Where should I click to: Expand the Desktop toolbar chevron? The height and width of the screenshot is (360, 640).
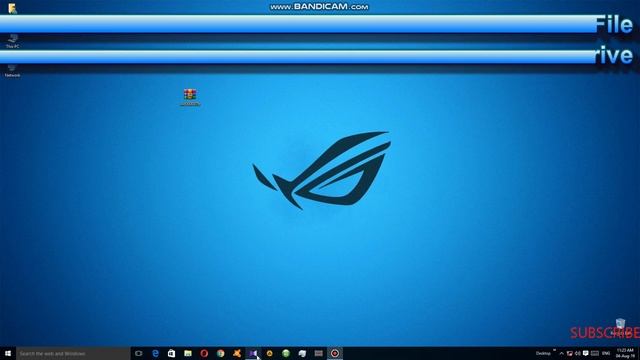554,351
